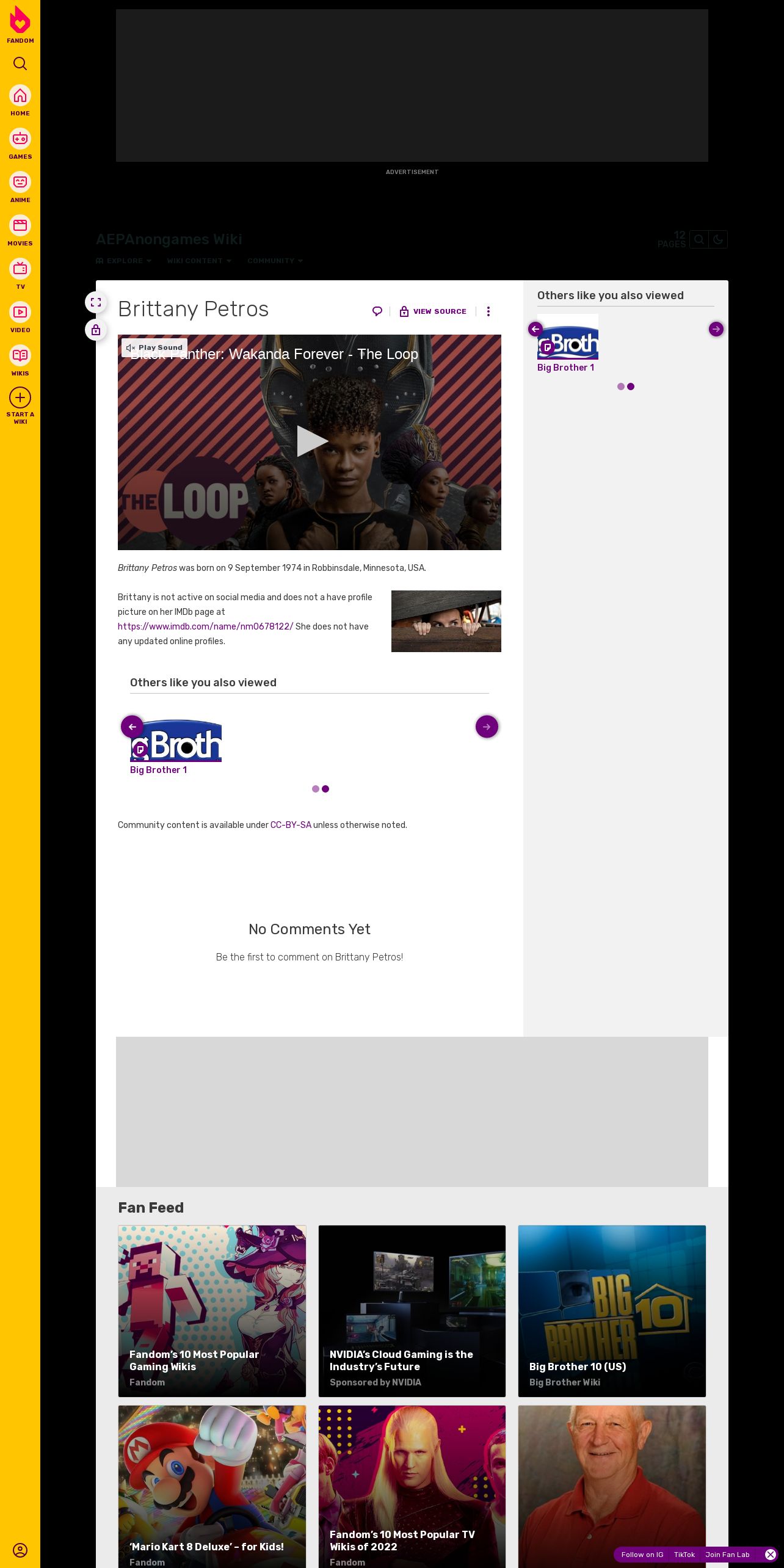Image resolution: width=784 pixels, height=1568 pixels.
Task: Play the Wakanda Forever video
Action: click(312, 441)
